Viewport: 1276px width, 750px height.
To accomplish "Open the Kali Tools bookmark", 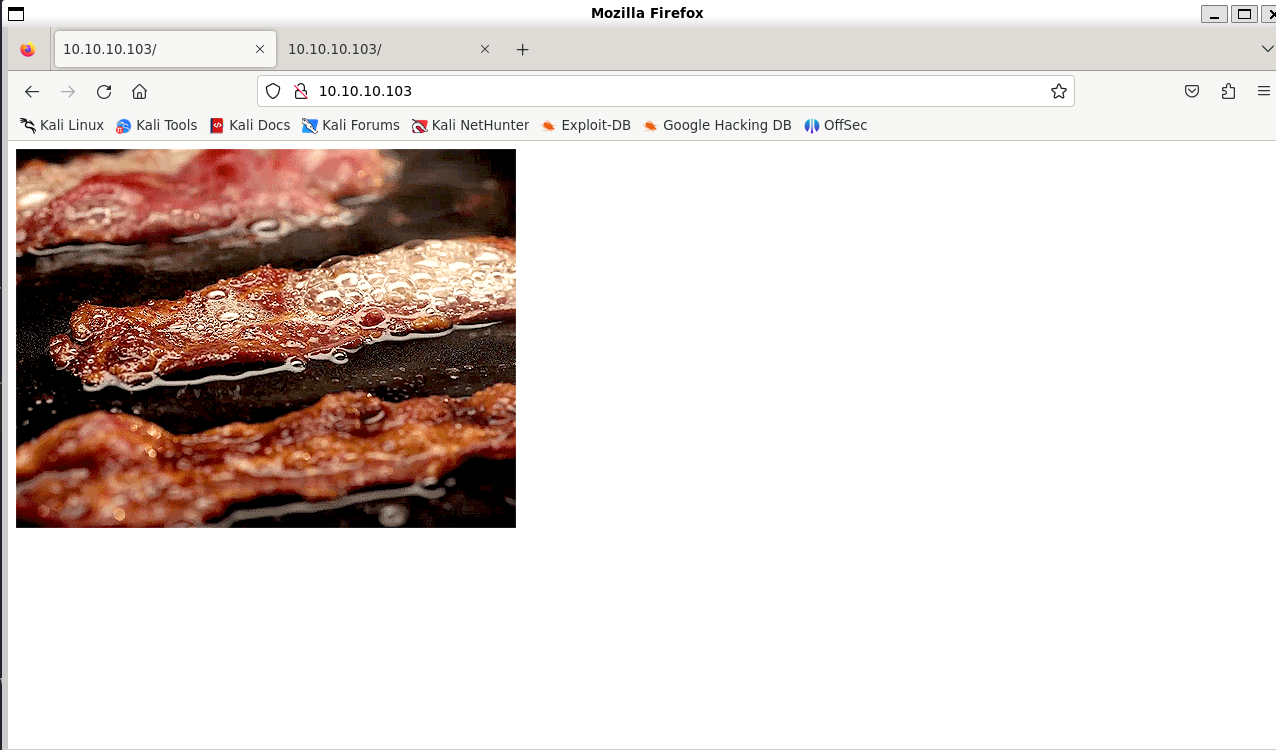I will [x=157, y=125].
